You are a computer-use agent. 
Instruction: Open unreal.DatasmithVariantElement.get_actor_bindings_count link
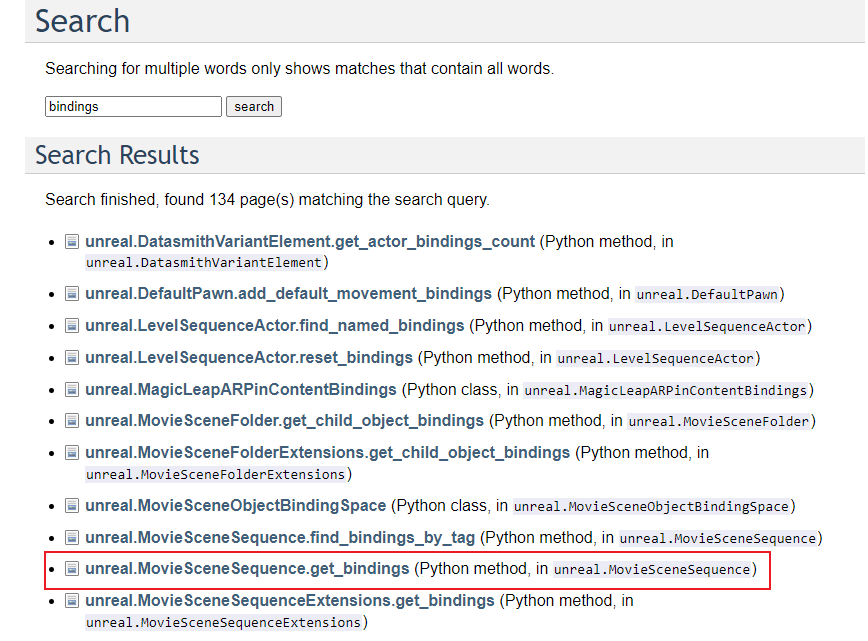click(x=310, y=242)
